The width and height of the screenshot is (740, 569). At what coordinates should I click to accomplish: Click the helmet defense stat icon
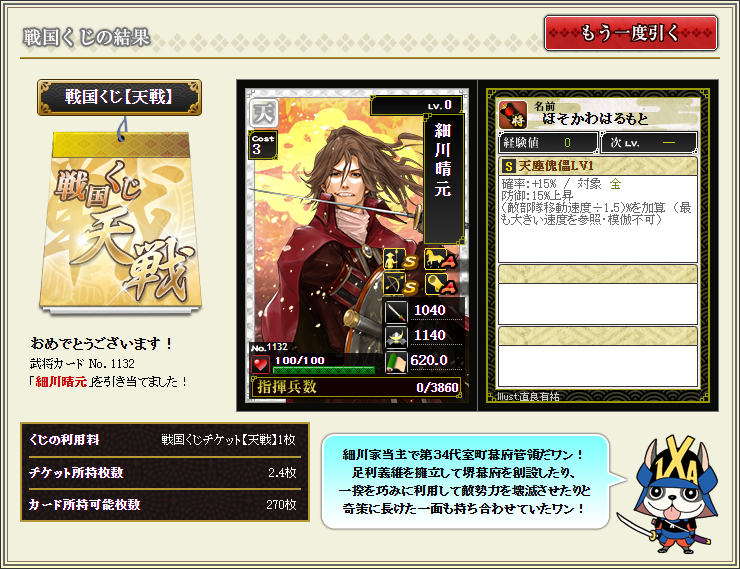pyautogui.click(x=396, y=336)
